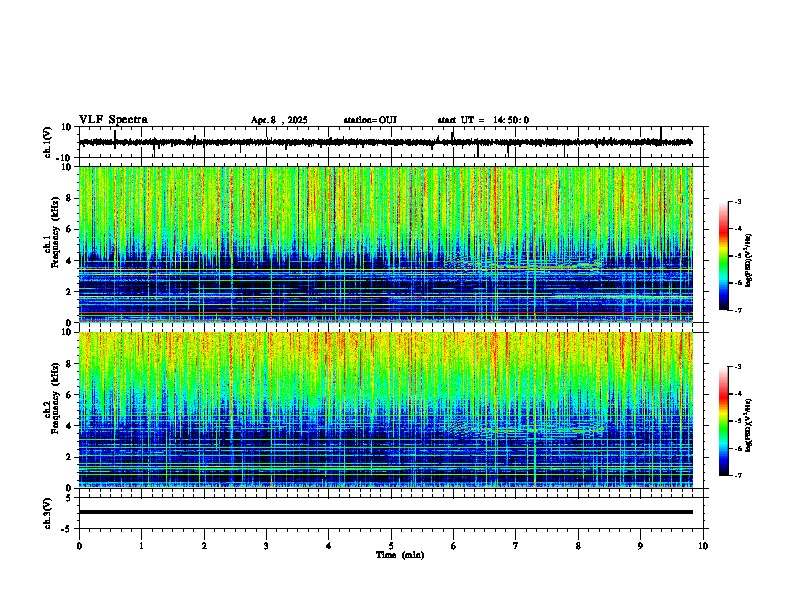
Task: Click the 'station=OUI' header text
Action: pyautogui.click(x=370, y=120)
